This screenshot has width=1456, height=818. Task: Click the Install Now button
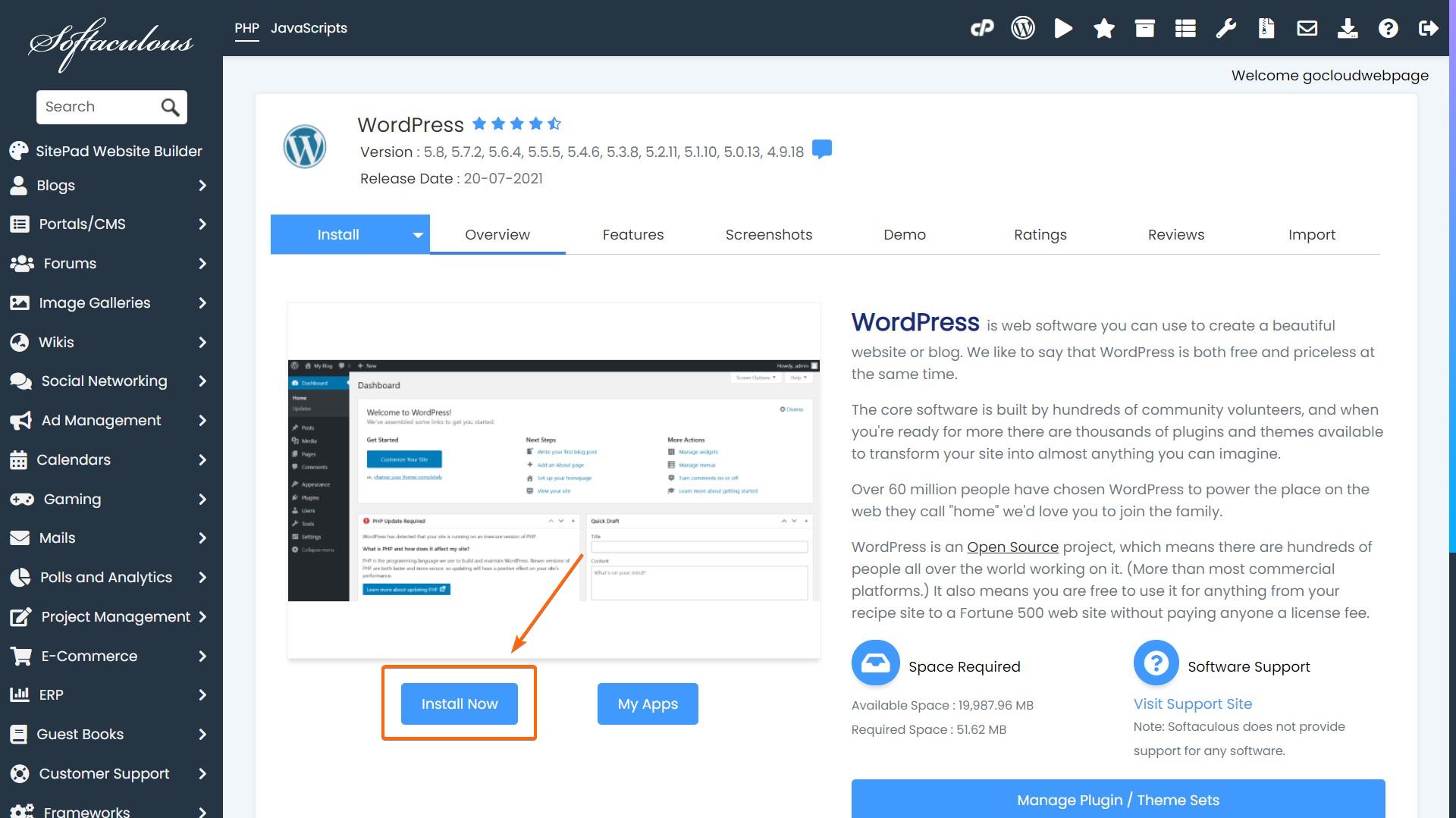tap(460, 704)
